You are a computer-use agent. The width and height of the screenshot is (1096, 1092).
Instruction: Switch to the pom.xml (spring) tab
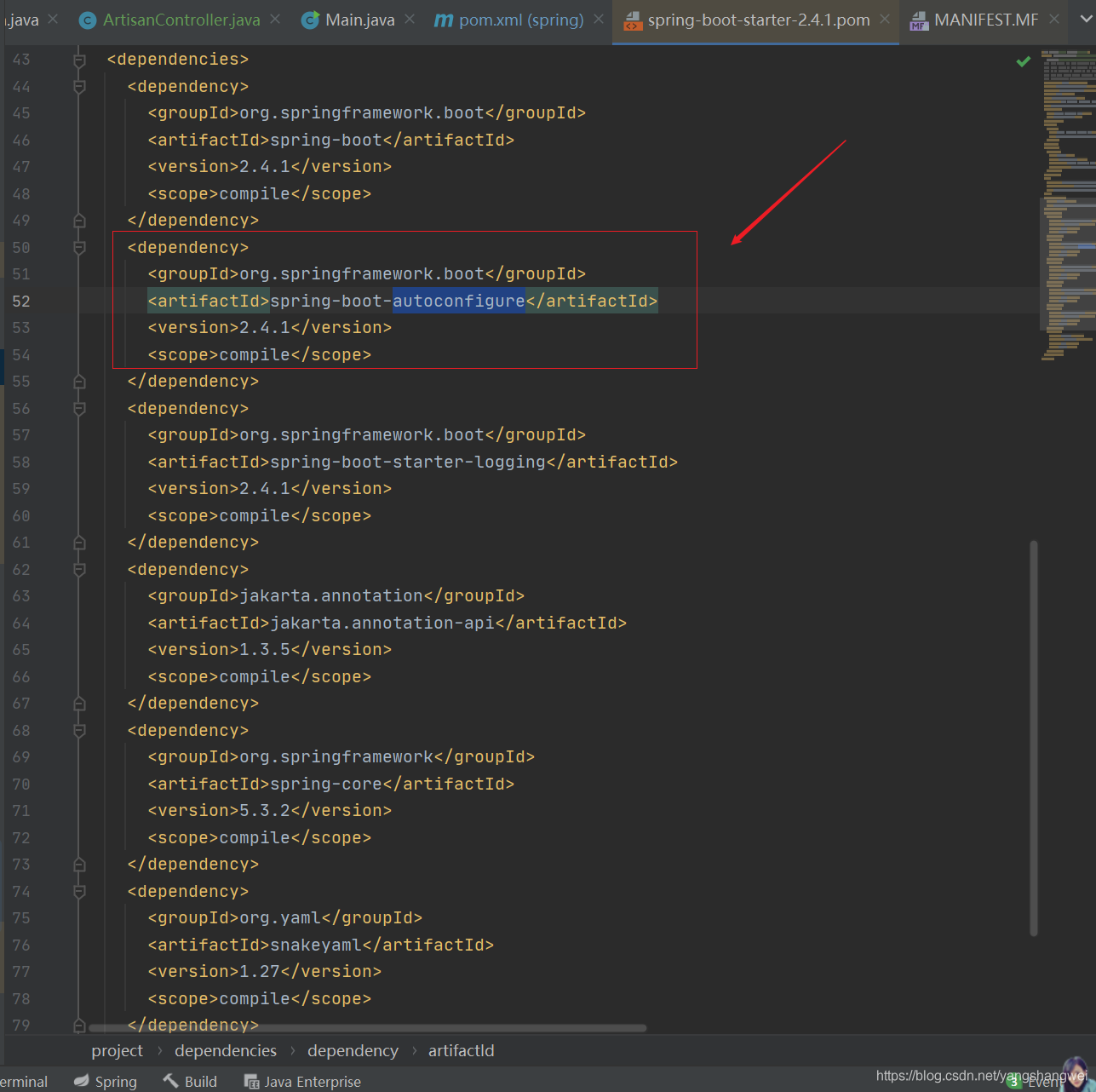tap(520, 20)
